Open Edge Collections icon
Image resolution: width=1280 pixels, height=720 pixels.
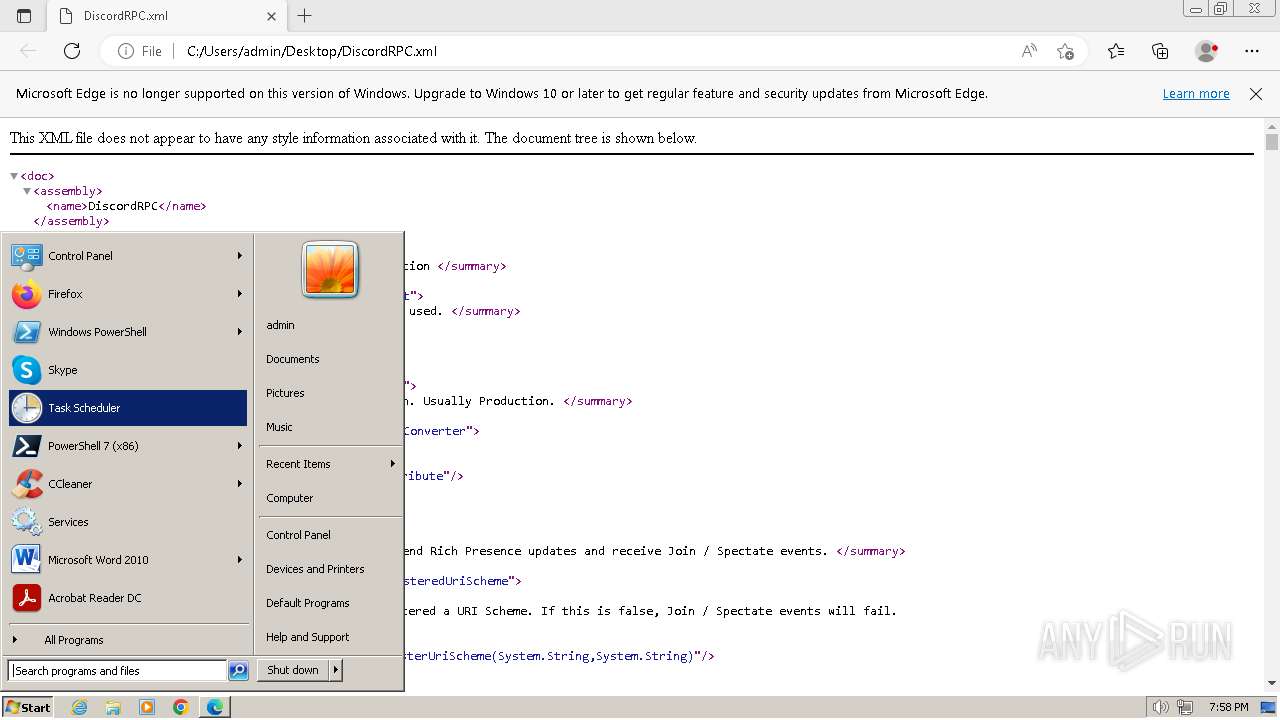1160,51
